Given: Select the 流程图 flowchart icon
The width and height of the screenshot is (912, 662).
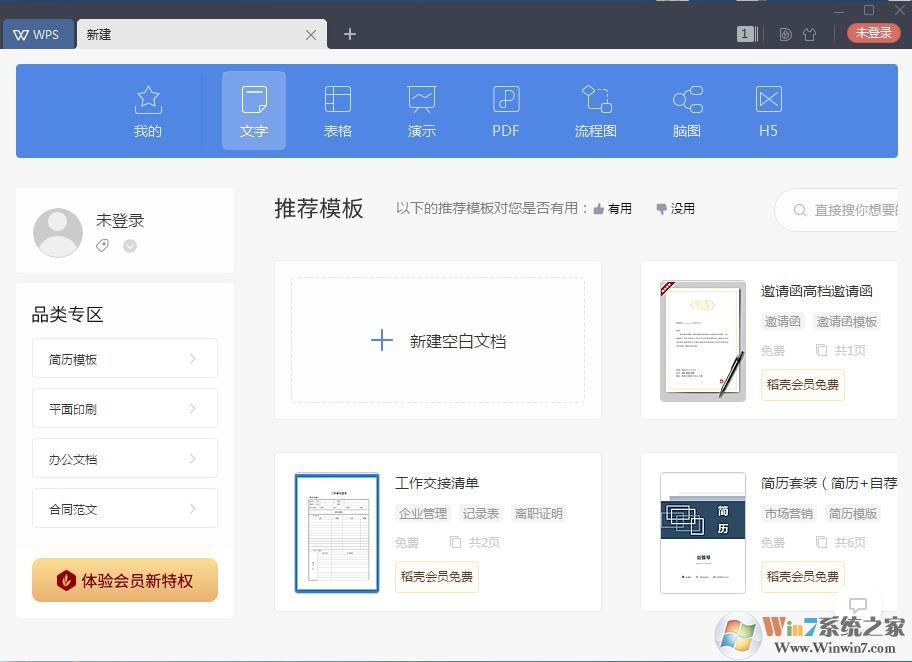Looking at the screenshot, I should pos(596,110).
